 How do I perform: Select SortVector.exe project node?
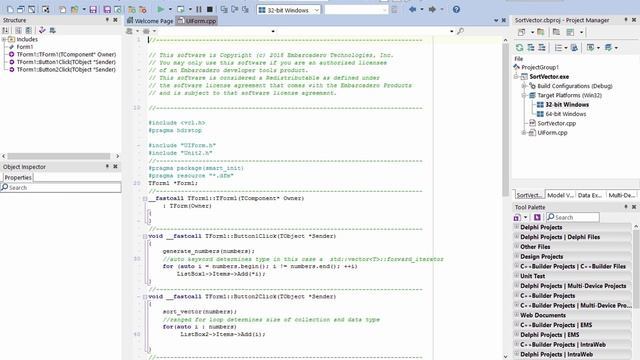(x=549, y=76)
